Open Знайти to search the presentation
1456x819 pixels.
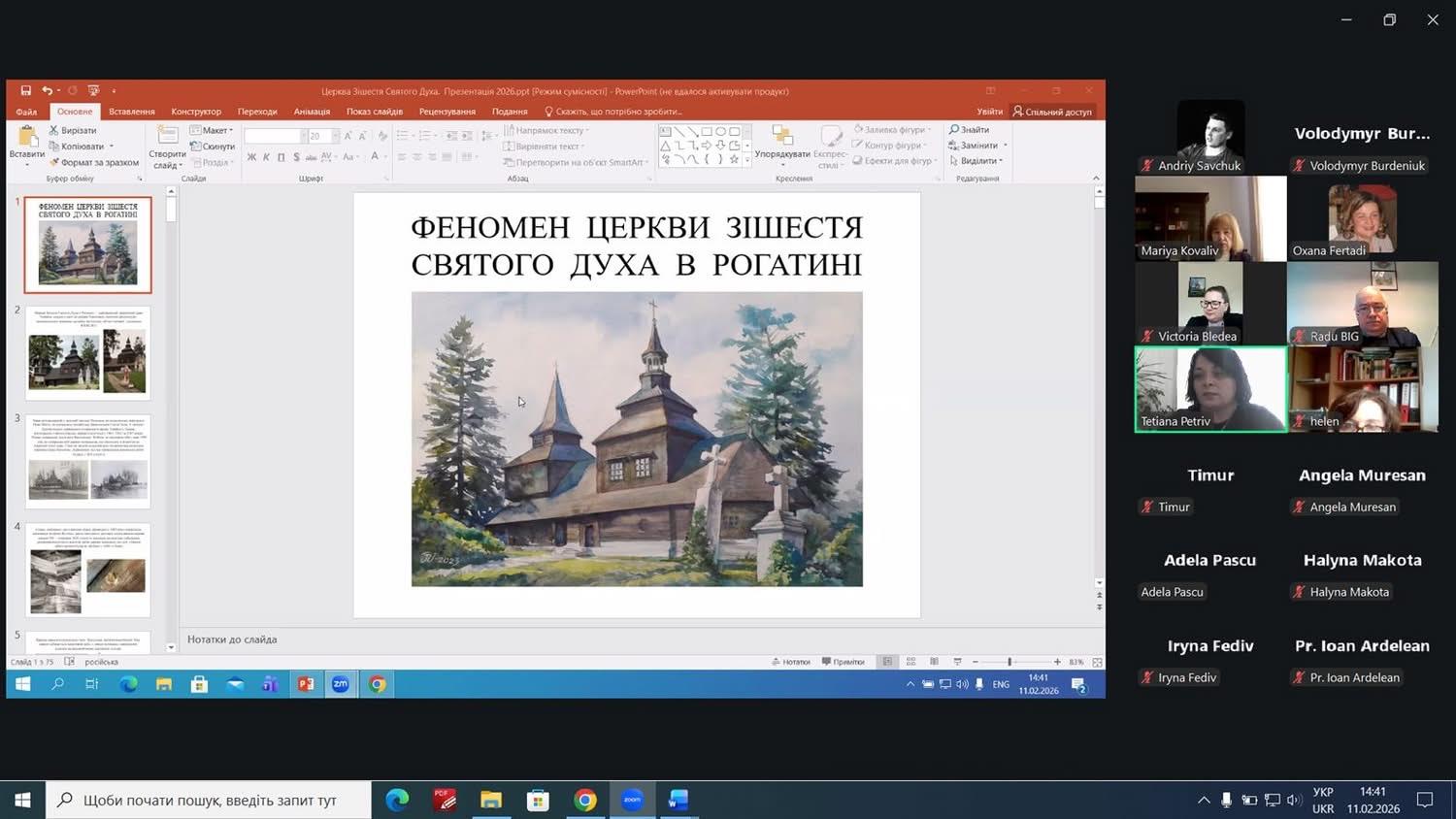coord(968,129)
